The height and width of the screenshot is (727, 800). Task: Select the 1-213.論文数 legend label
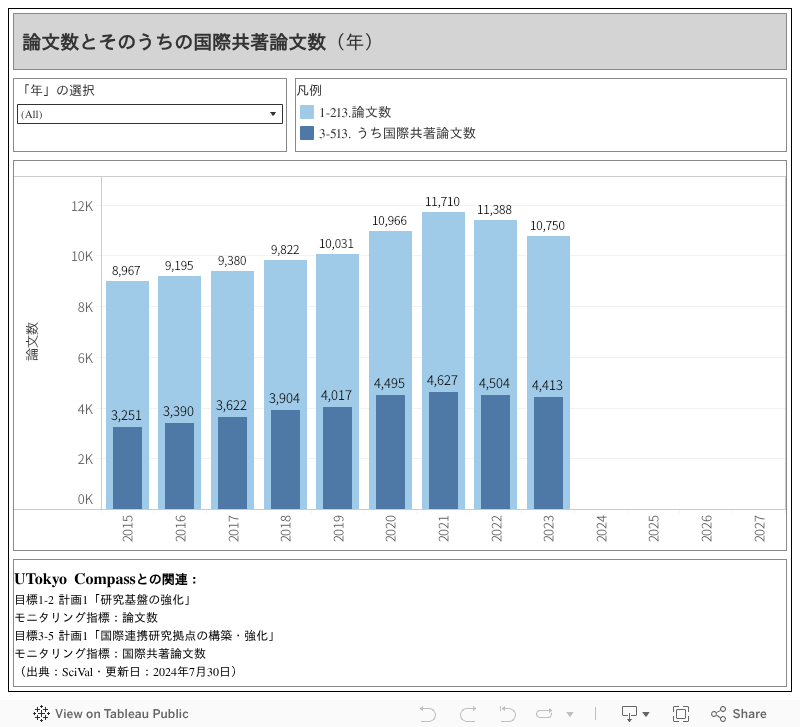[x=355, y=113]
